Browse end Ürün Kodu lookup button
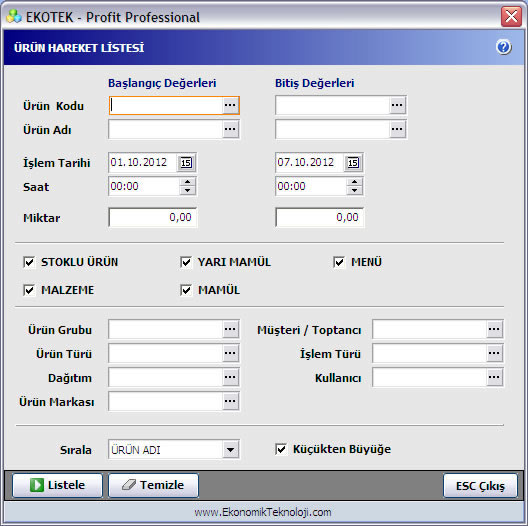This screenshot has height=526, width=528. [397, 105]
